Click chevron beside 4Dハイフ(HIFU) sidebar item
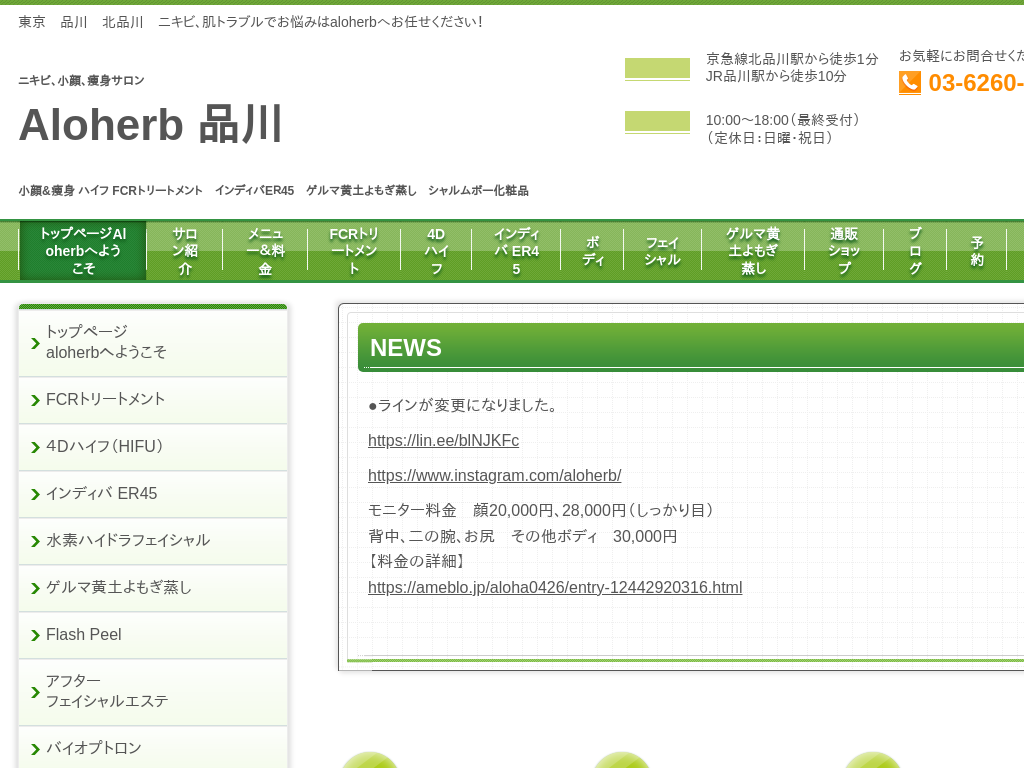This screenshot has height=768, width=1024. pos(35,447)
